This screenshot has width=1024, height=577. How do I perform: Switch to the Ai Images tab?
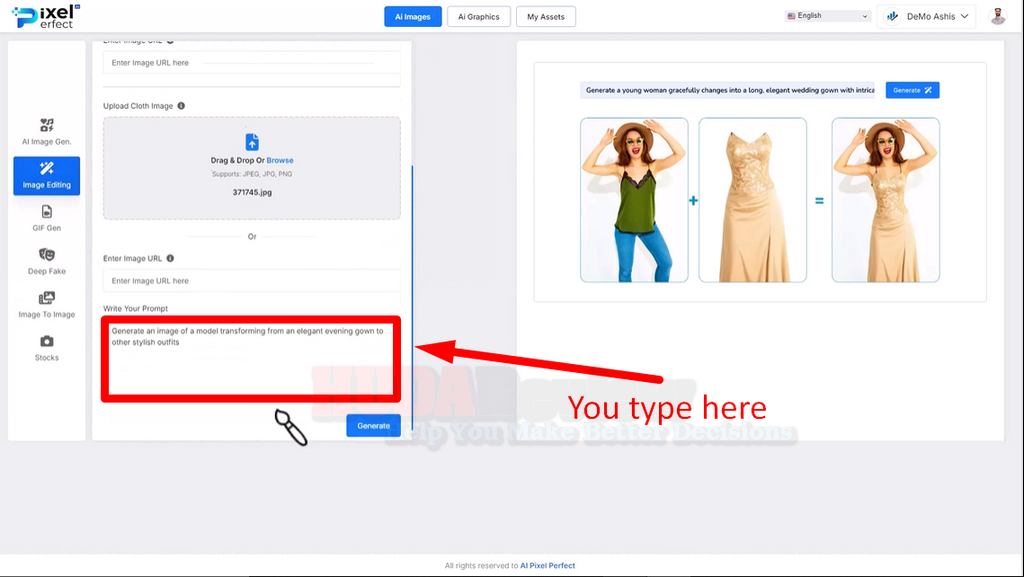413,17
